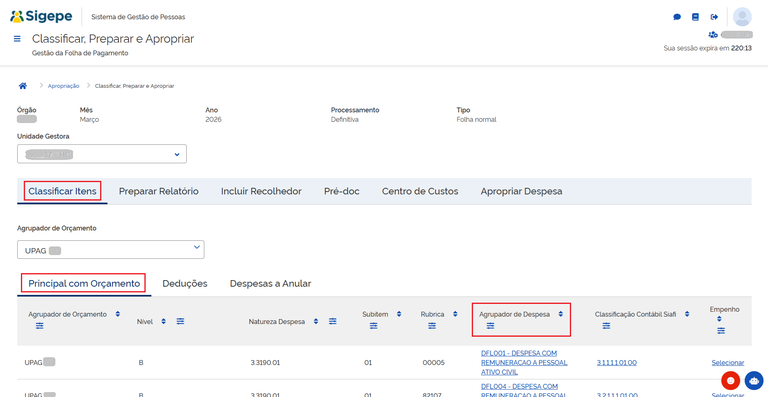This screenshot has width=768, height=397.
Task: Click the Ano value 2026
Action: (x=213, y=119)
